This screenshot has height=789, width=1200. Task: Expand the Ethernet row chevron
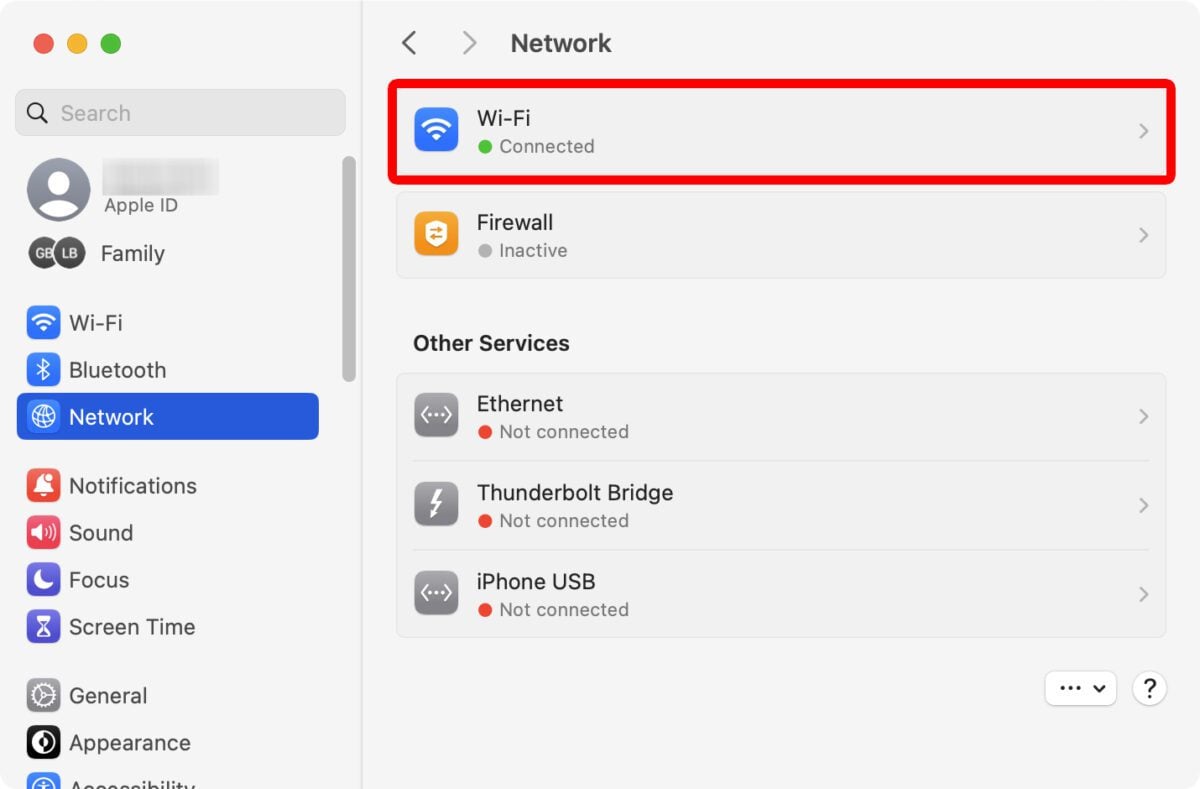pyautogui.click(x=1143, y=417)
